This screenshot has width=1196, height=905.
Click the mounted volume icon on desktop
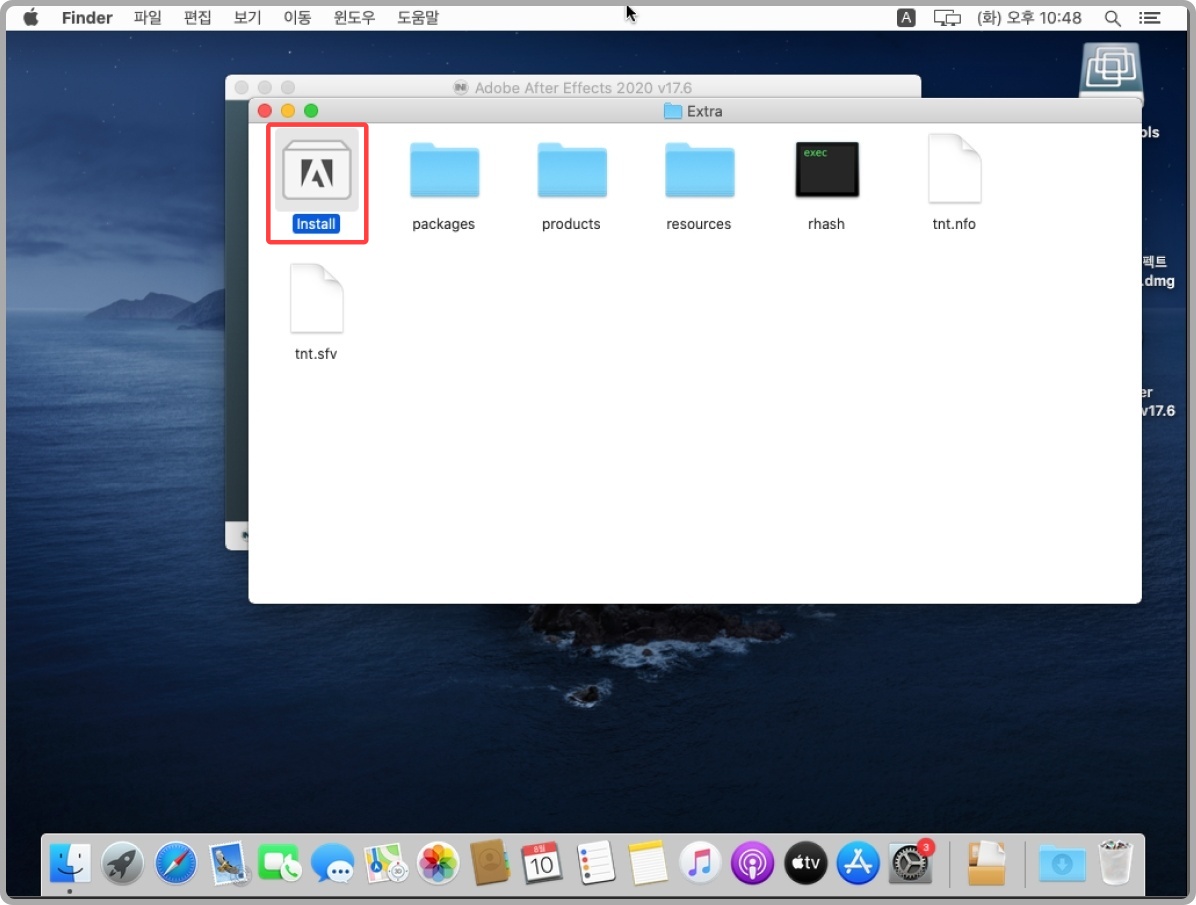click(x=1111, y=70)
